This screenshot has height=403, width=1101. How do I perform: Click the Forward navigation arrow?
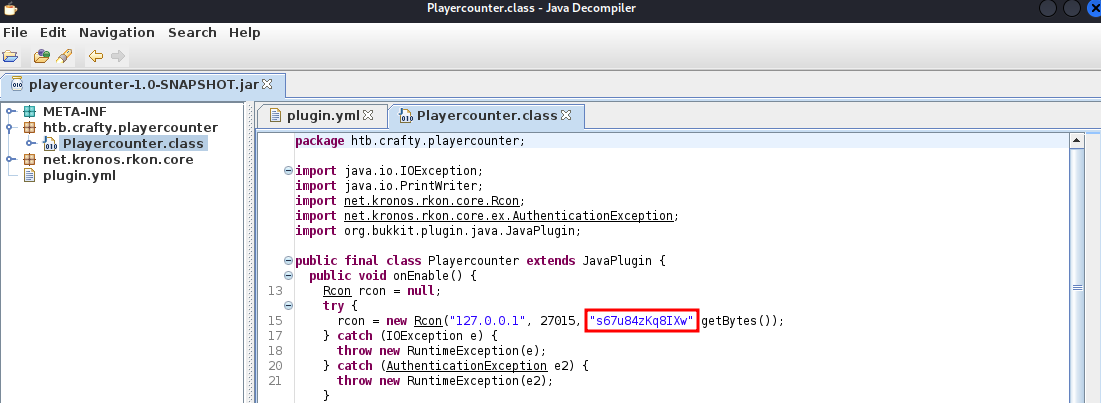click(118, 56)
